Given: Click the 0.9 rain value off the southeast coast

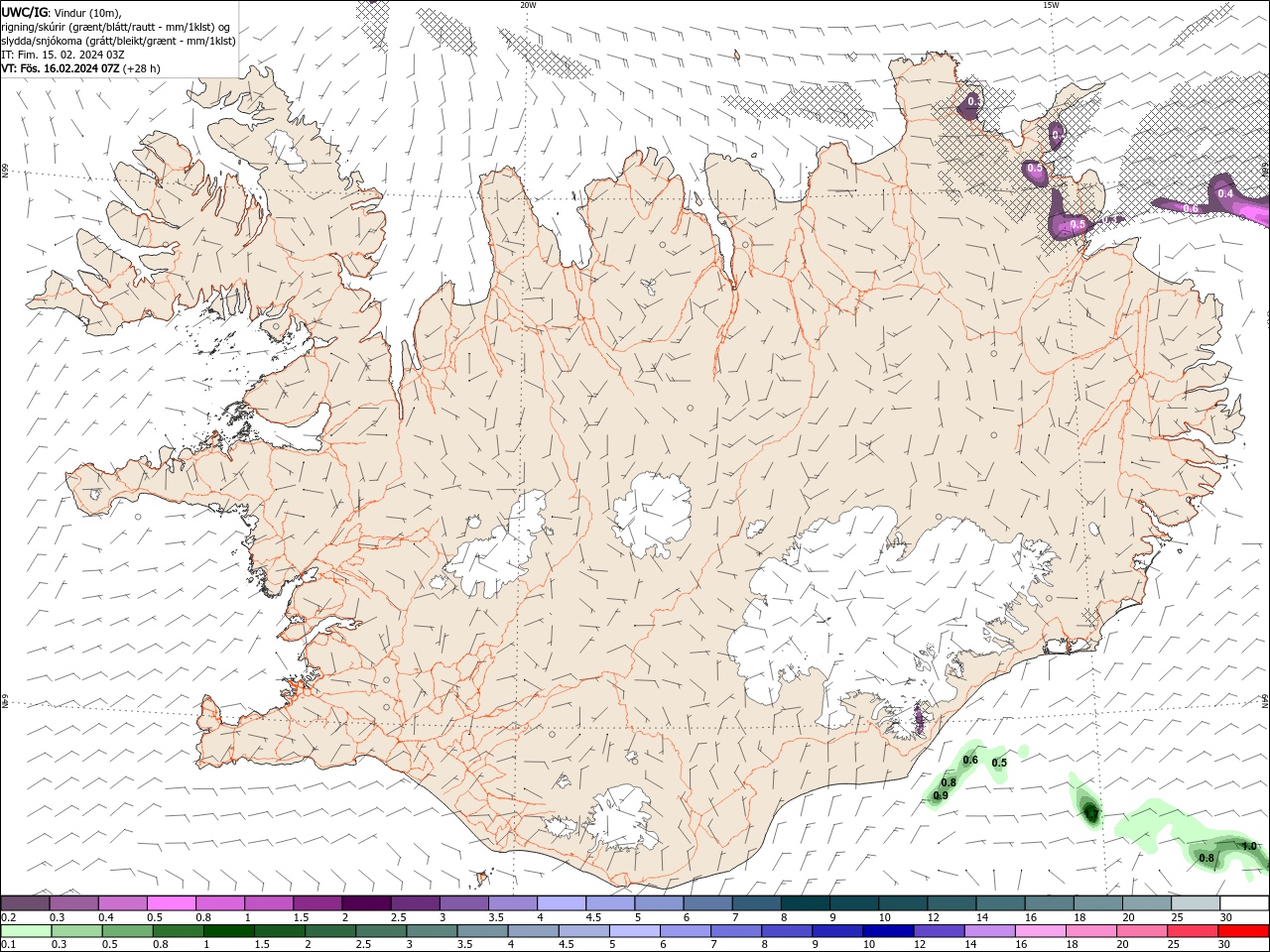Looking at the screenshot, I should 941,795.
